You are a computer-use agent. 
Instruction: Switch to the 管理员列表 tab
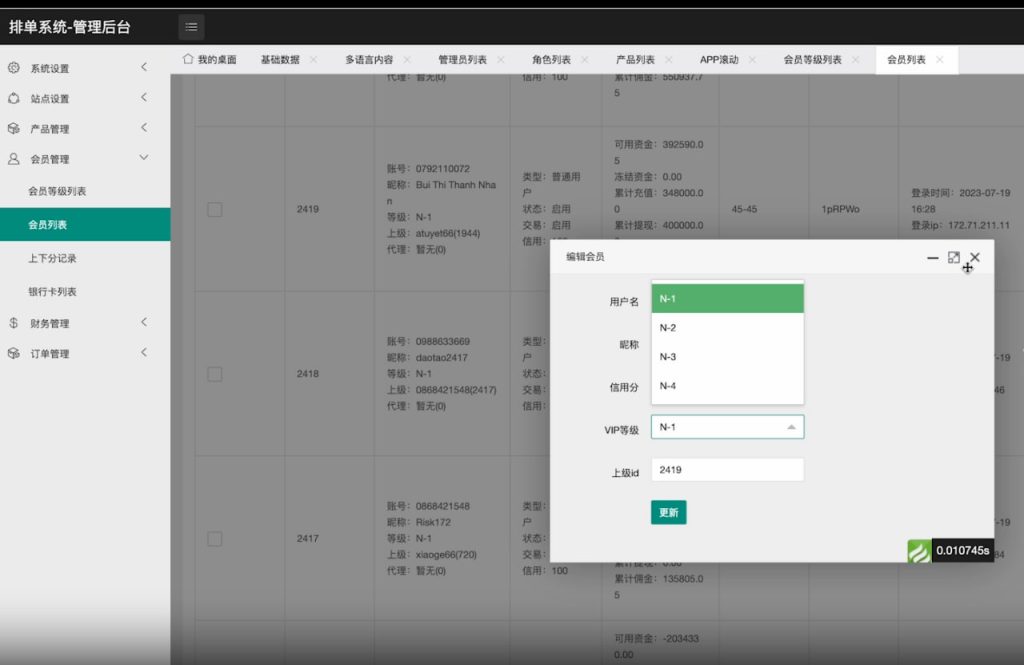[x=462, y=59]
